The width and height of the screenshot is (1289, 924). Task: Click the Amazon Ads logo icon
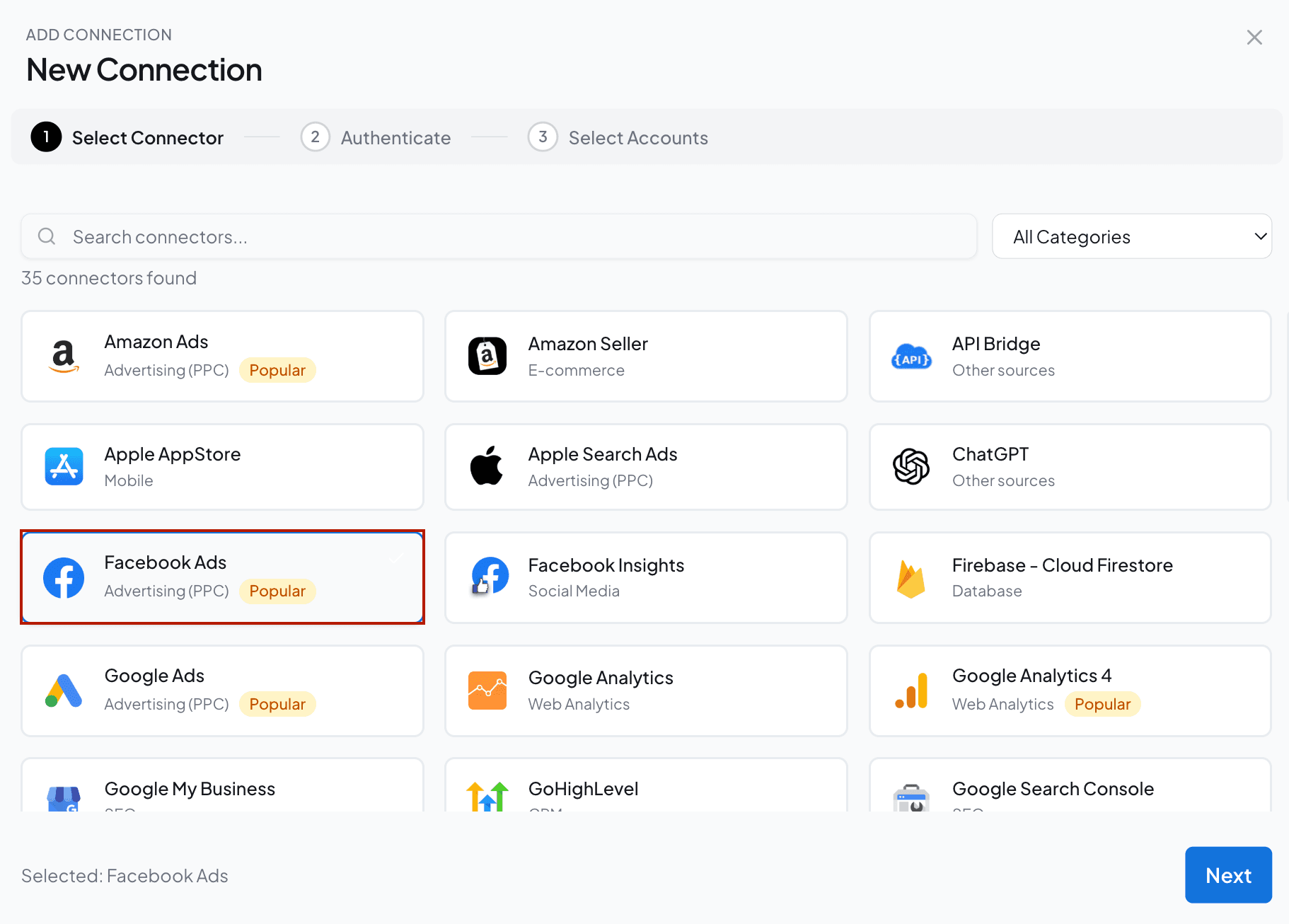(x=64, y=356)
